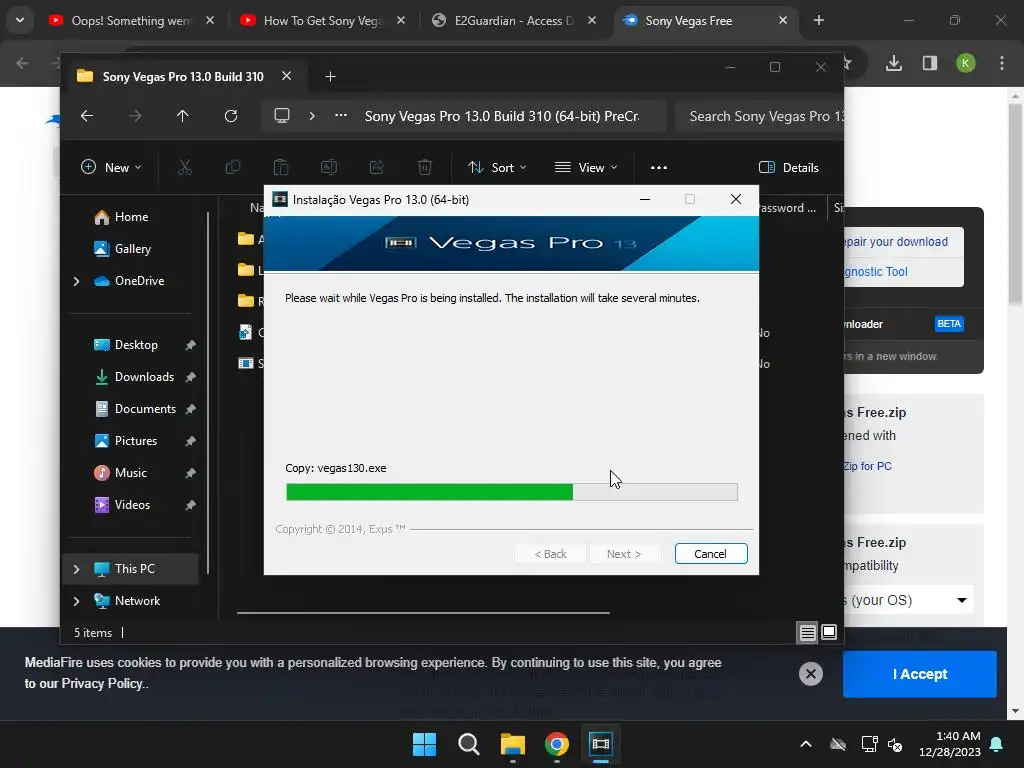
Task: Open a new Chrome tab
Action: tap(819, 21)
